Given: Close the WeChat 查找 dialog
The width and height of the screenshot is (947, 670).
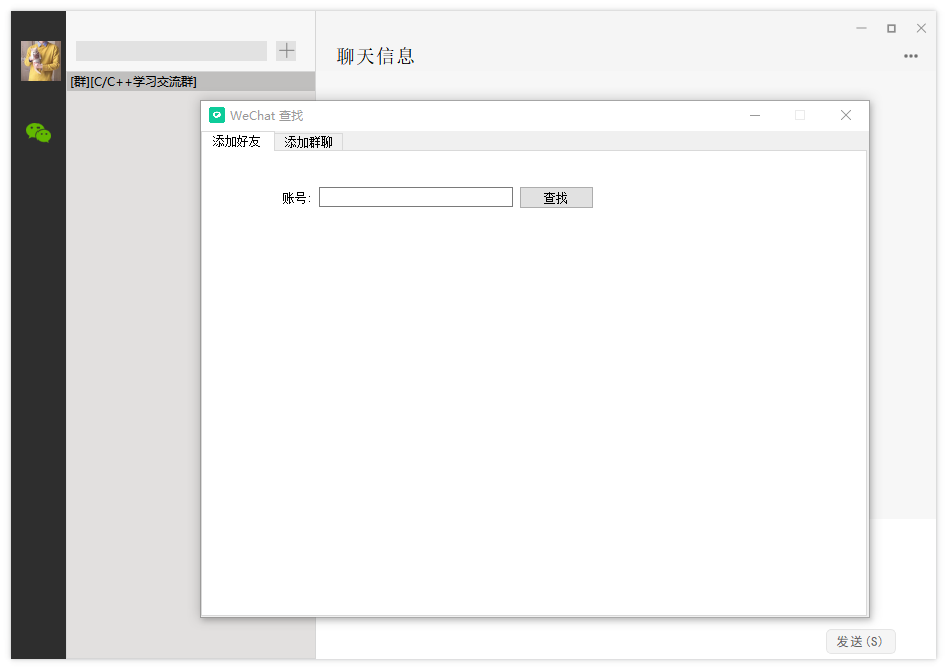Looking at the screenshot, I should point(846,115).
